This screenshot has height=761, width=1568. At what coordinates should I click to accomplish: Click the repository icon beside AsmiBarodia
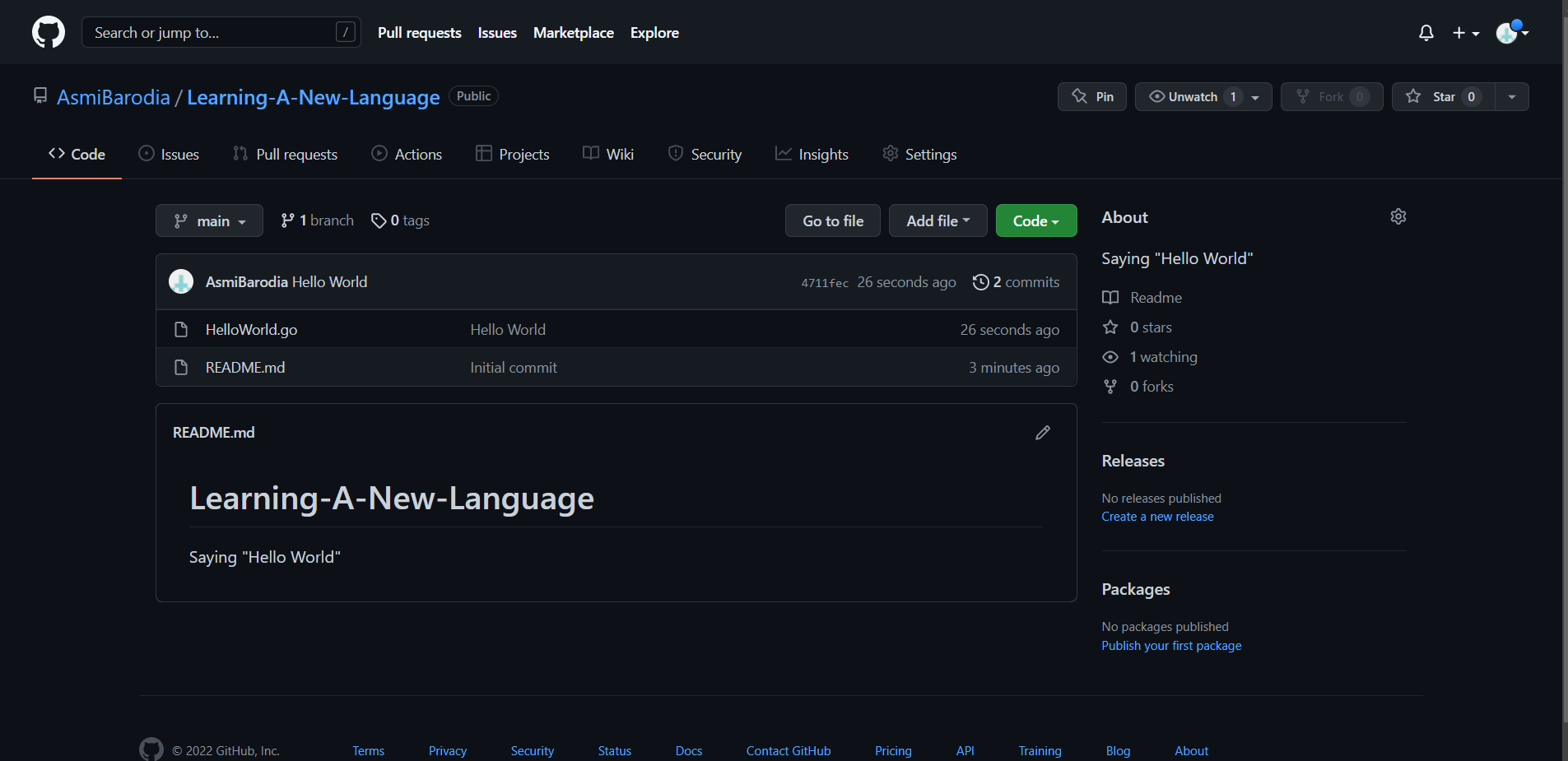[x=40, y=96]
